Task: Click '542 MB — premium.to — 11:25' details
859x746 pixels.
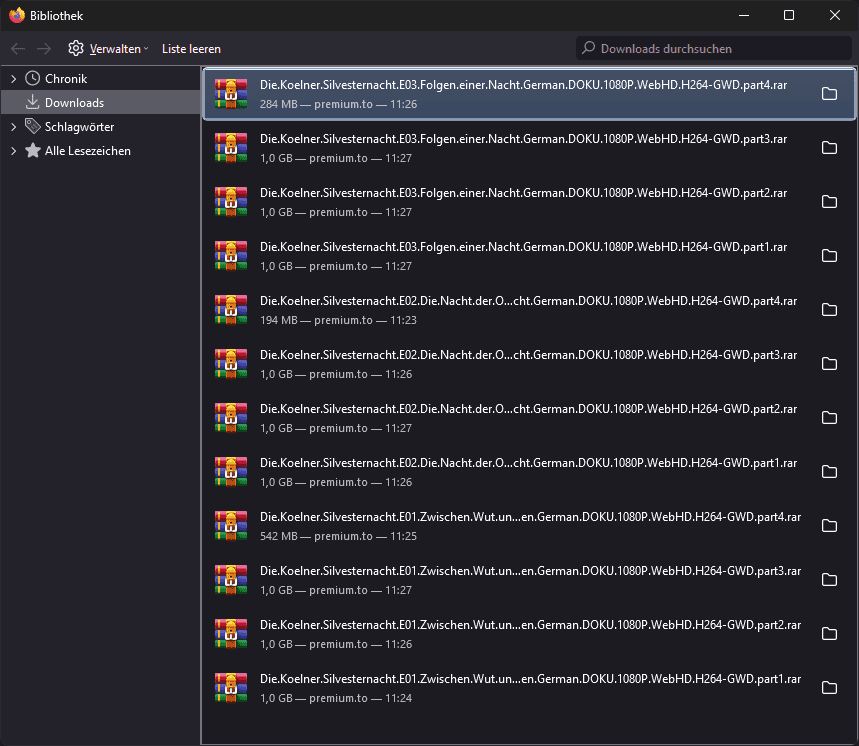Action: [338, 536]
